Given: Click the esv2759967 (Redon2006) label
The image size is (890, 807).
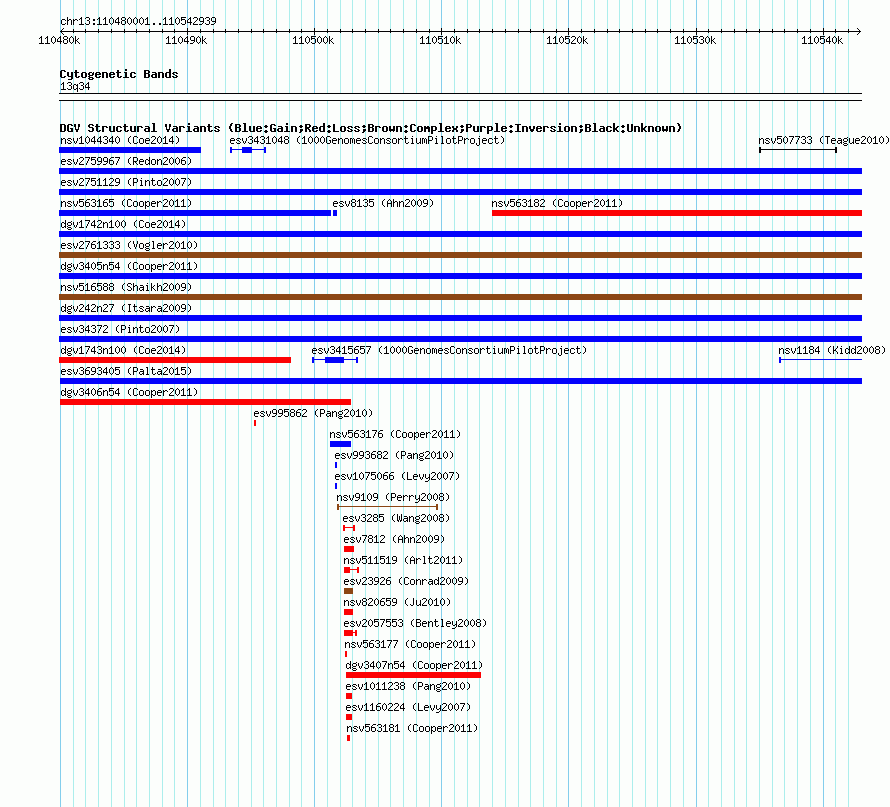Looking at the screenshot, I should pyautogui.click(x=126, y=161).
